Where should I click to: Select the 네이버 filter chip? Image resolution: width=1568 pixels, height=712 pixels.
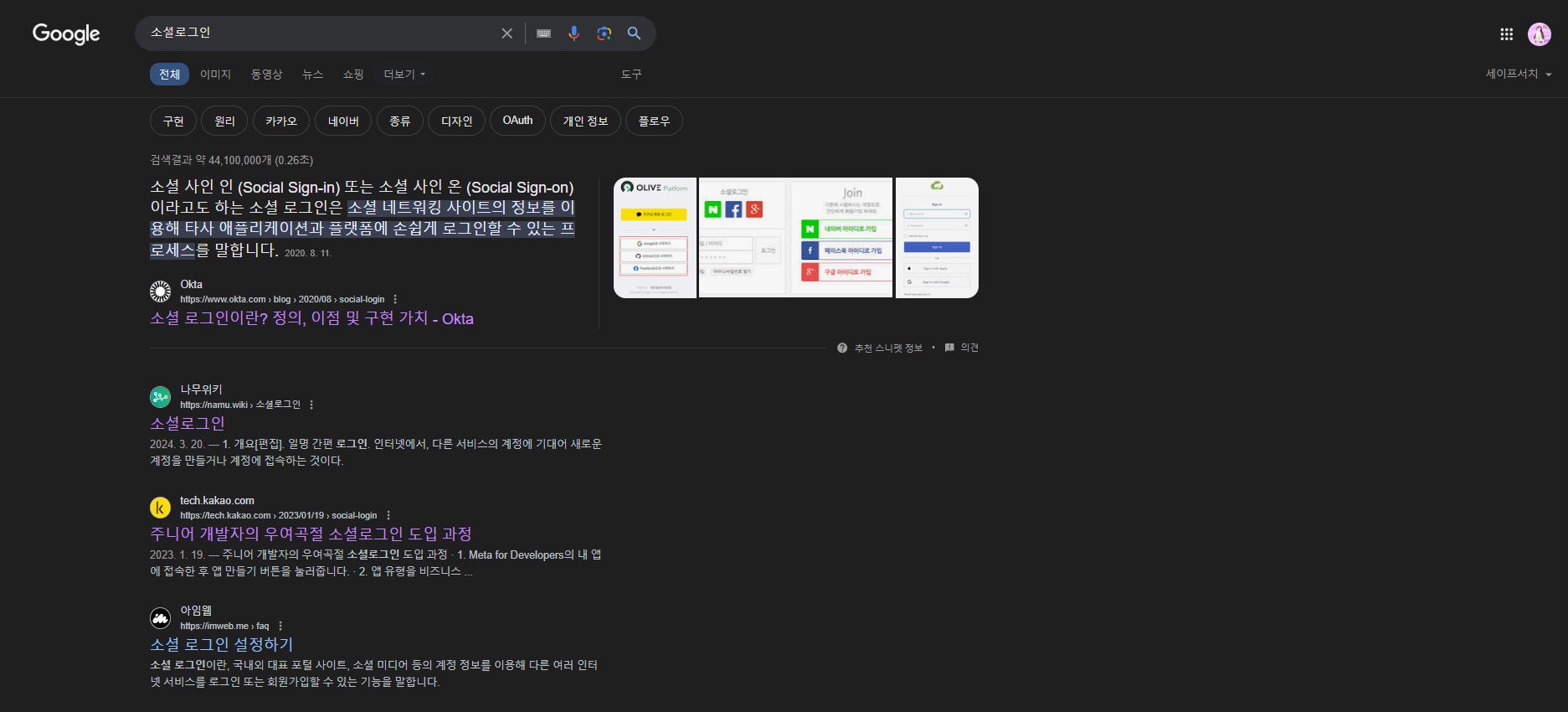(x=343, y=121)
